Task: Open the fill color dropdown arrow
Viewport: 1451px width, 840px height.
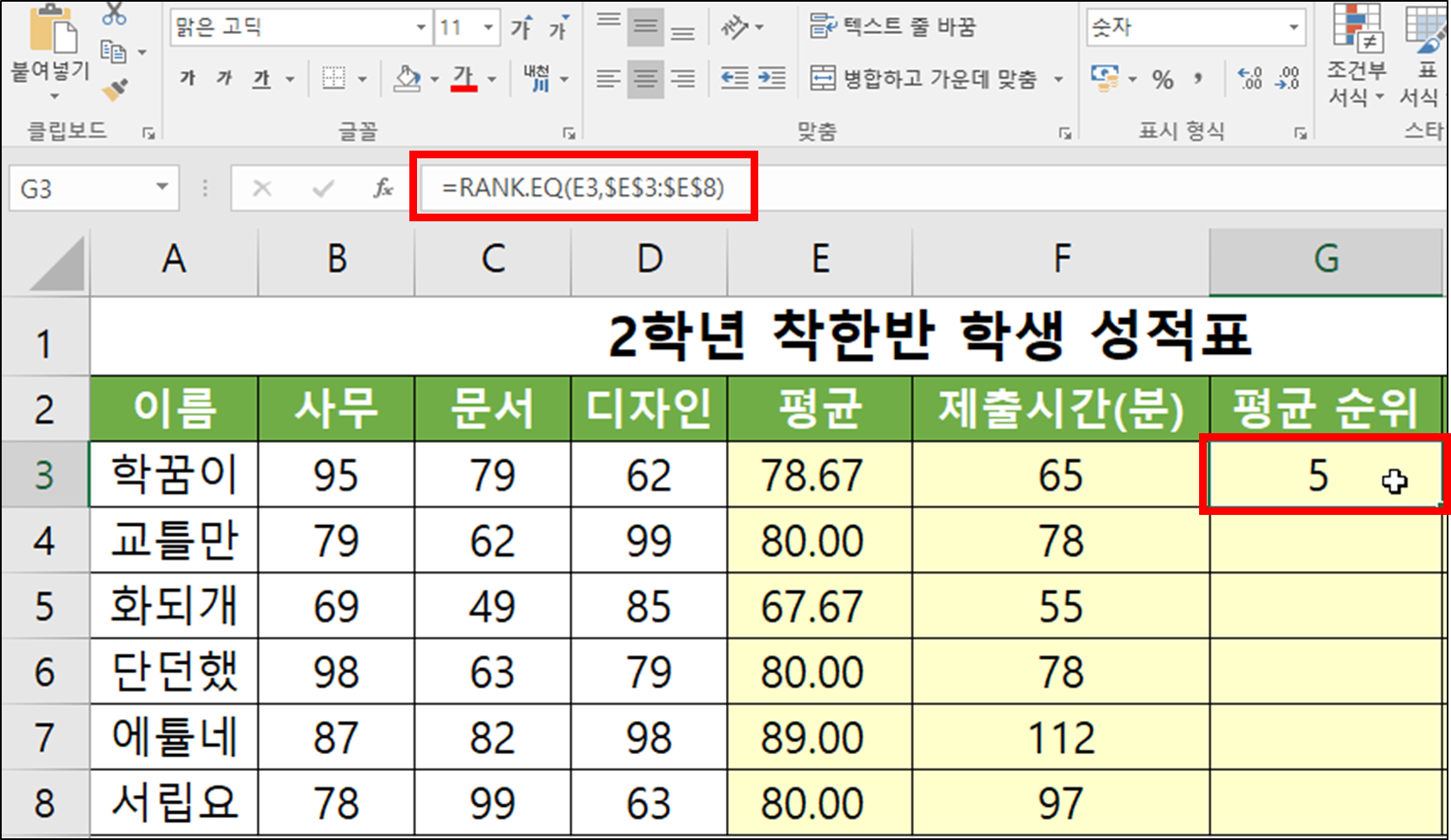Action: click(434, 80)
